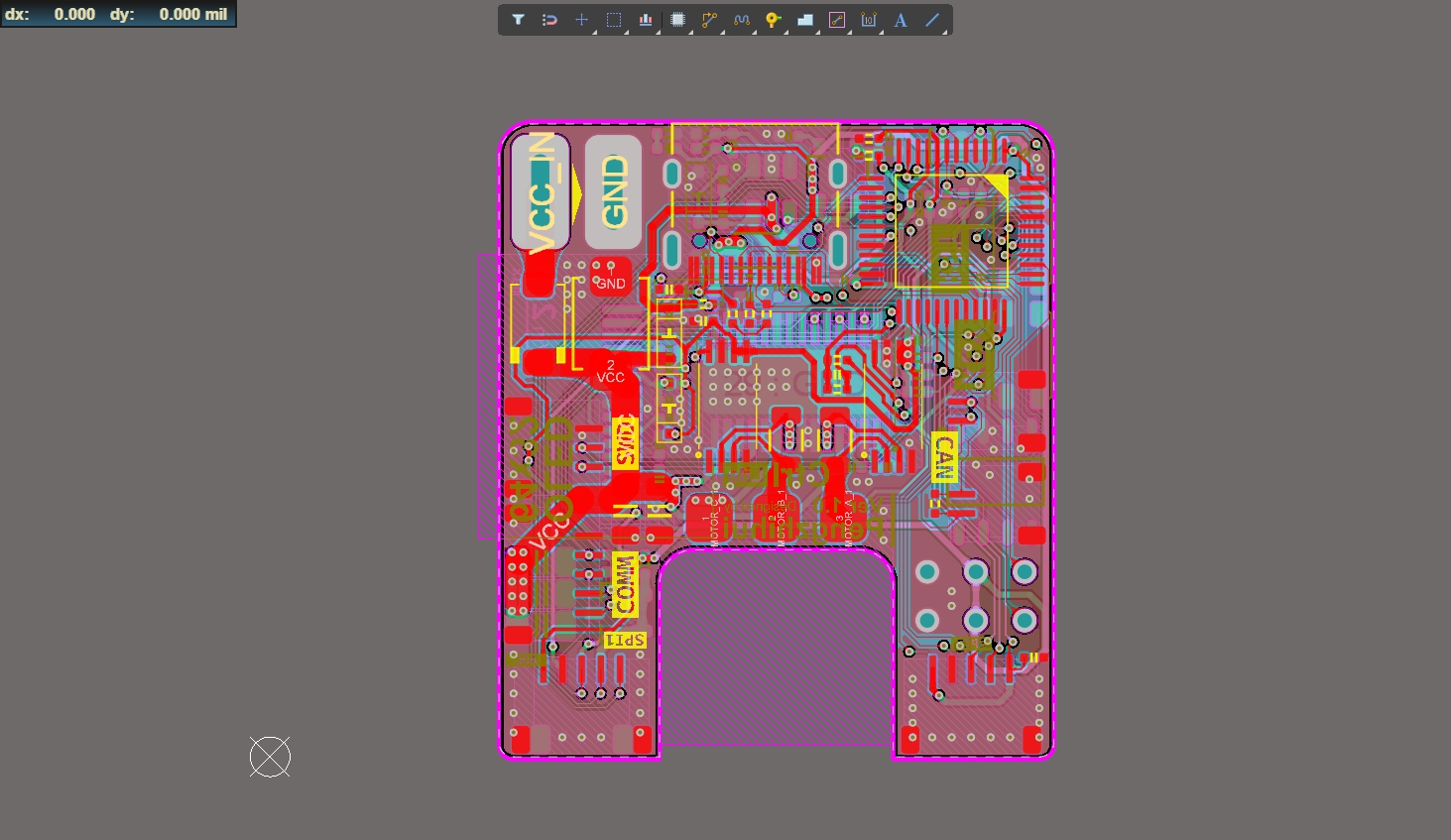
Task: Select the large VCC_IN pad
Action: click(541, 191)
